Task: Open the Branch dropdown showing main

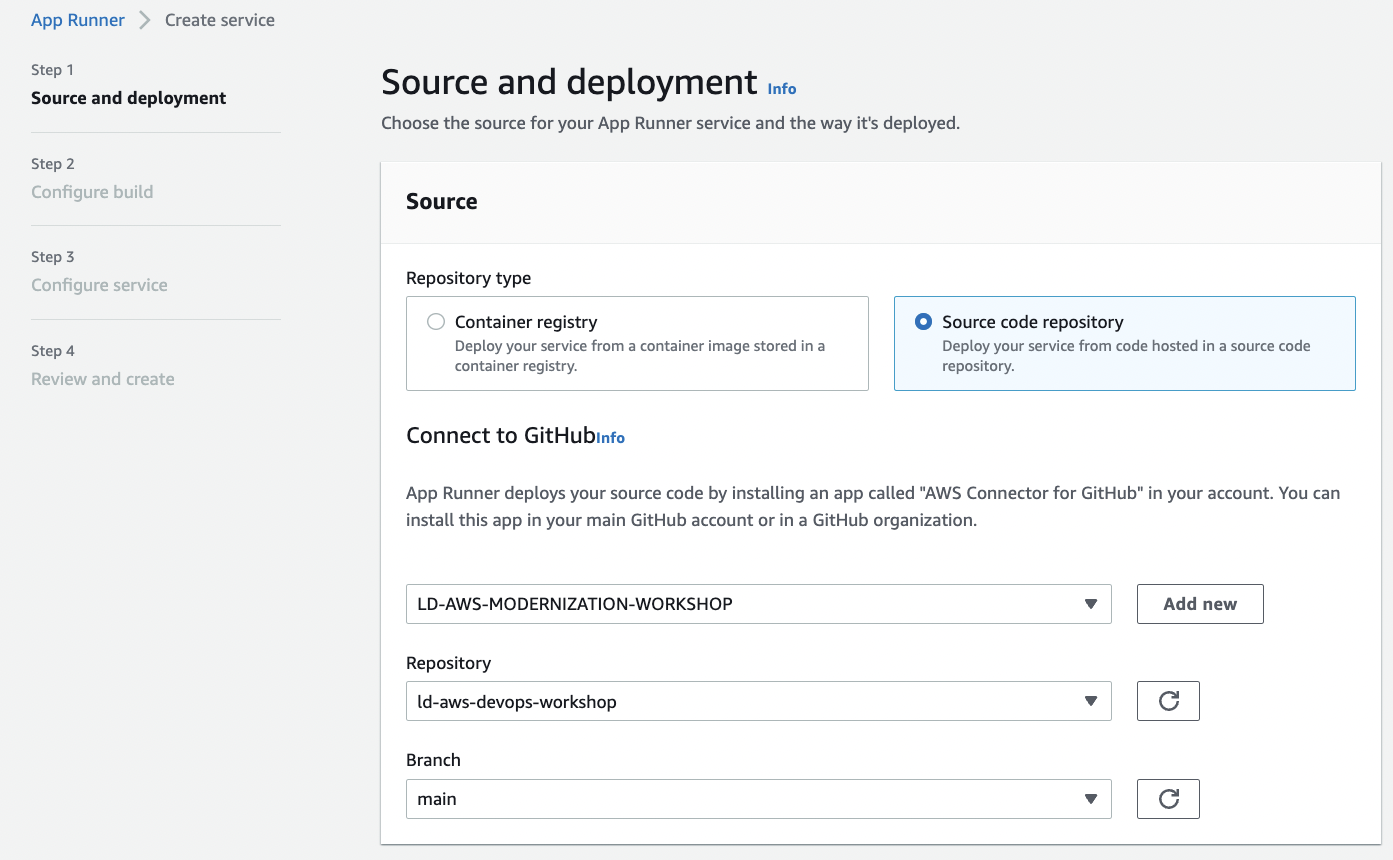Action: coord(758,799)
